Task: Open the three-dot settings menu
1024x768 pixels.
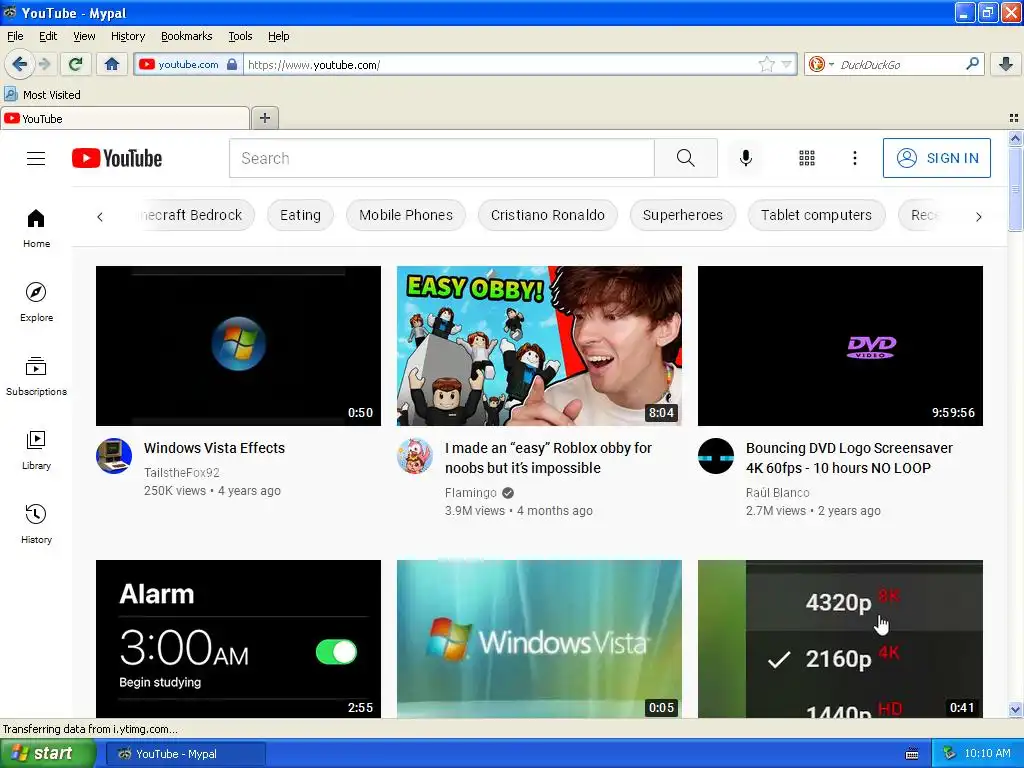Action: [x=854, y=158]
